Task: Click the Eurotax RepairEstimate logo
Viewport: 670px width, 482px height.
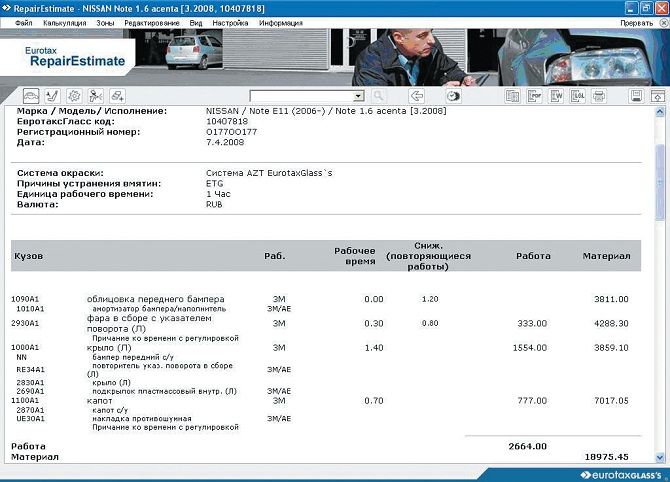Action: pos(75,57)
